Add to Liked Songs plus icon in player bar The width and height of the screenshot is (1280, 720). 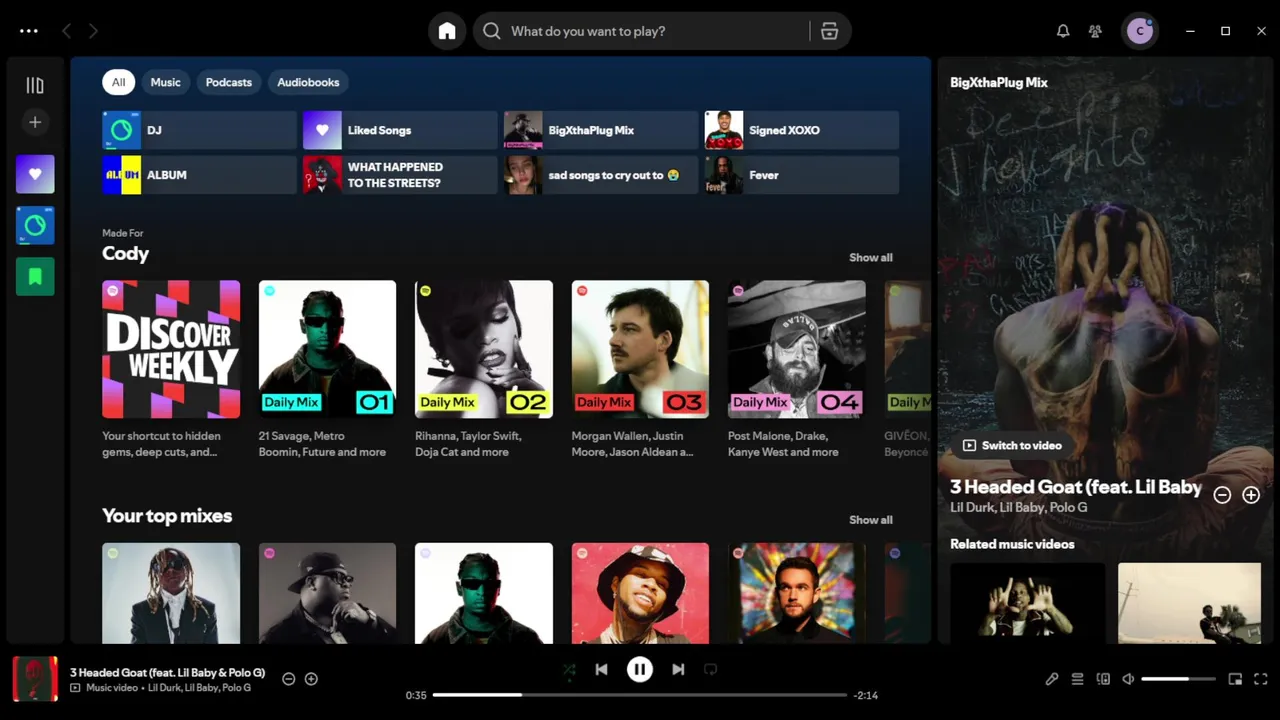(311, 679)
